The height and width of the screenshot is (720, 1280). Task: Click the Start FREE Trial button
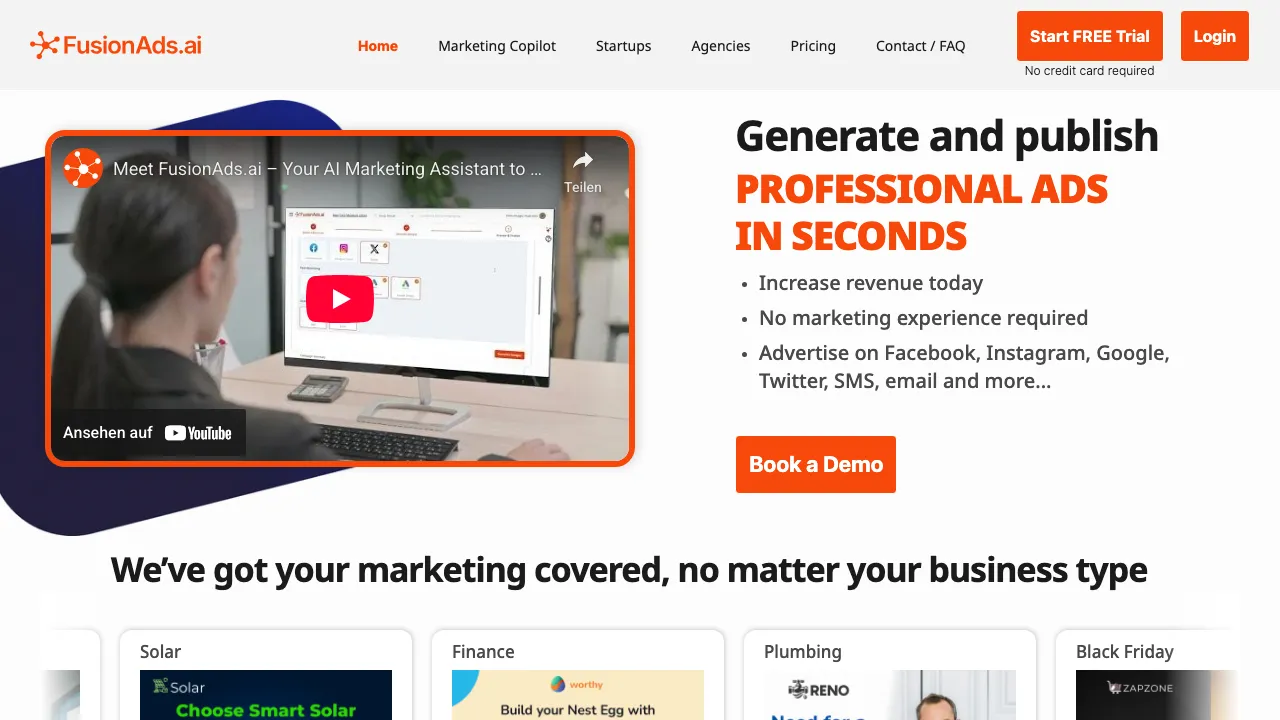point(1090,36)
